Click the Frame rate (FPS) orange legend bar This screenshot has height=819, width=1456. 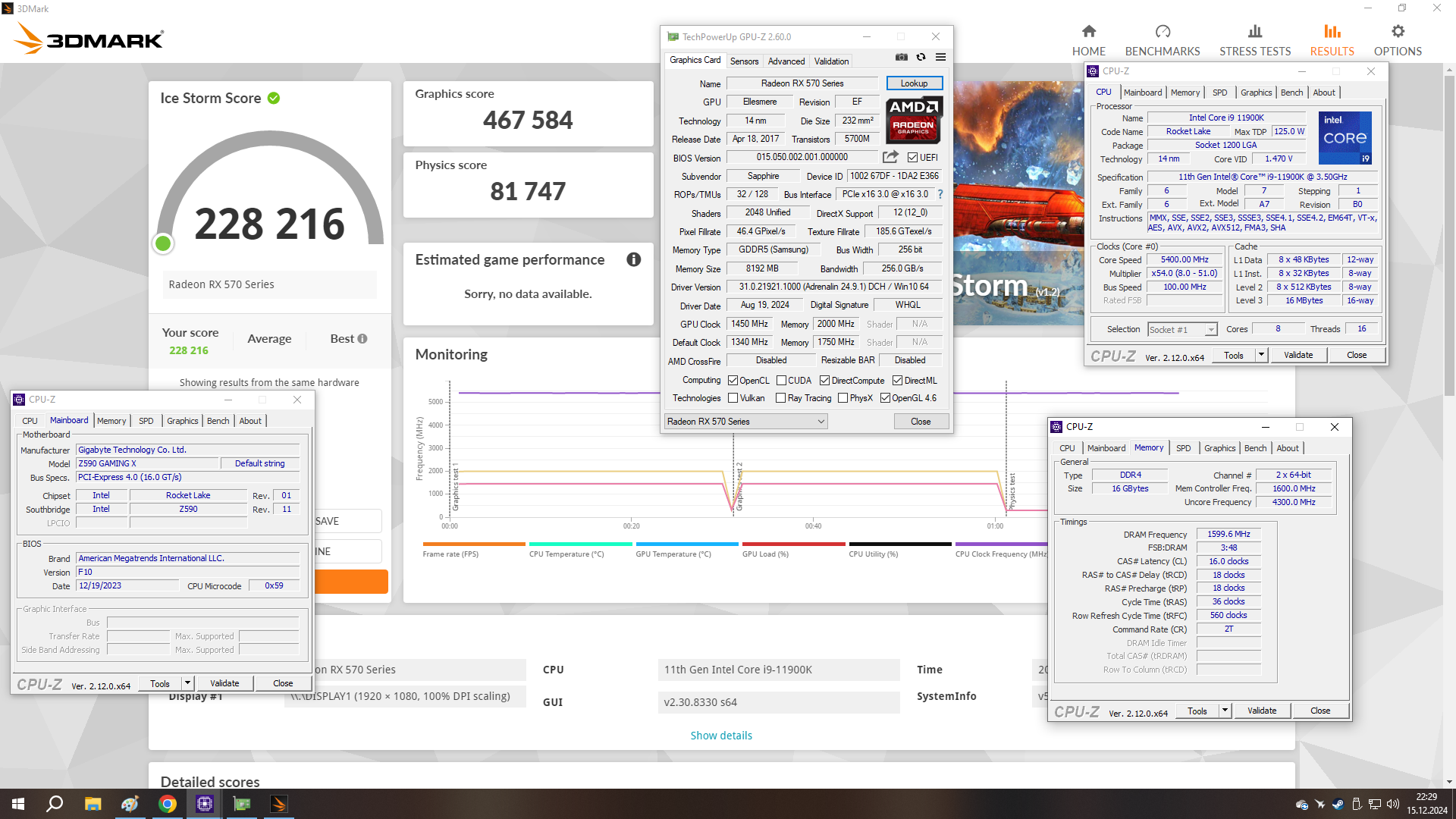[474, 544]
